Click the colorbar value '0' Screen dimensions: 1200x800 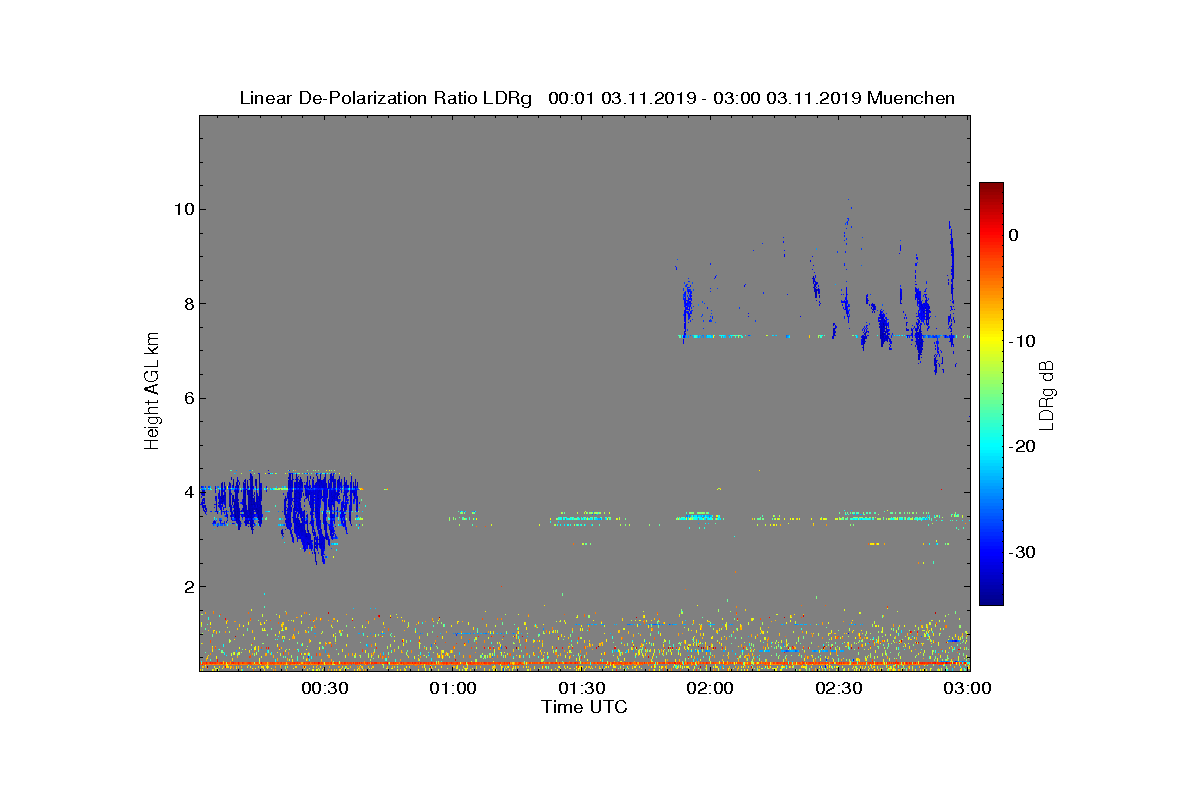[1013, 235]
